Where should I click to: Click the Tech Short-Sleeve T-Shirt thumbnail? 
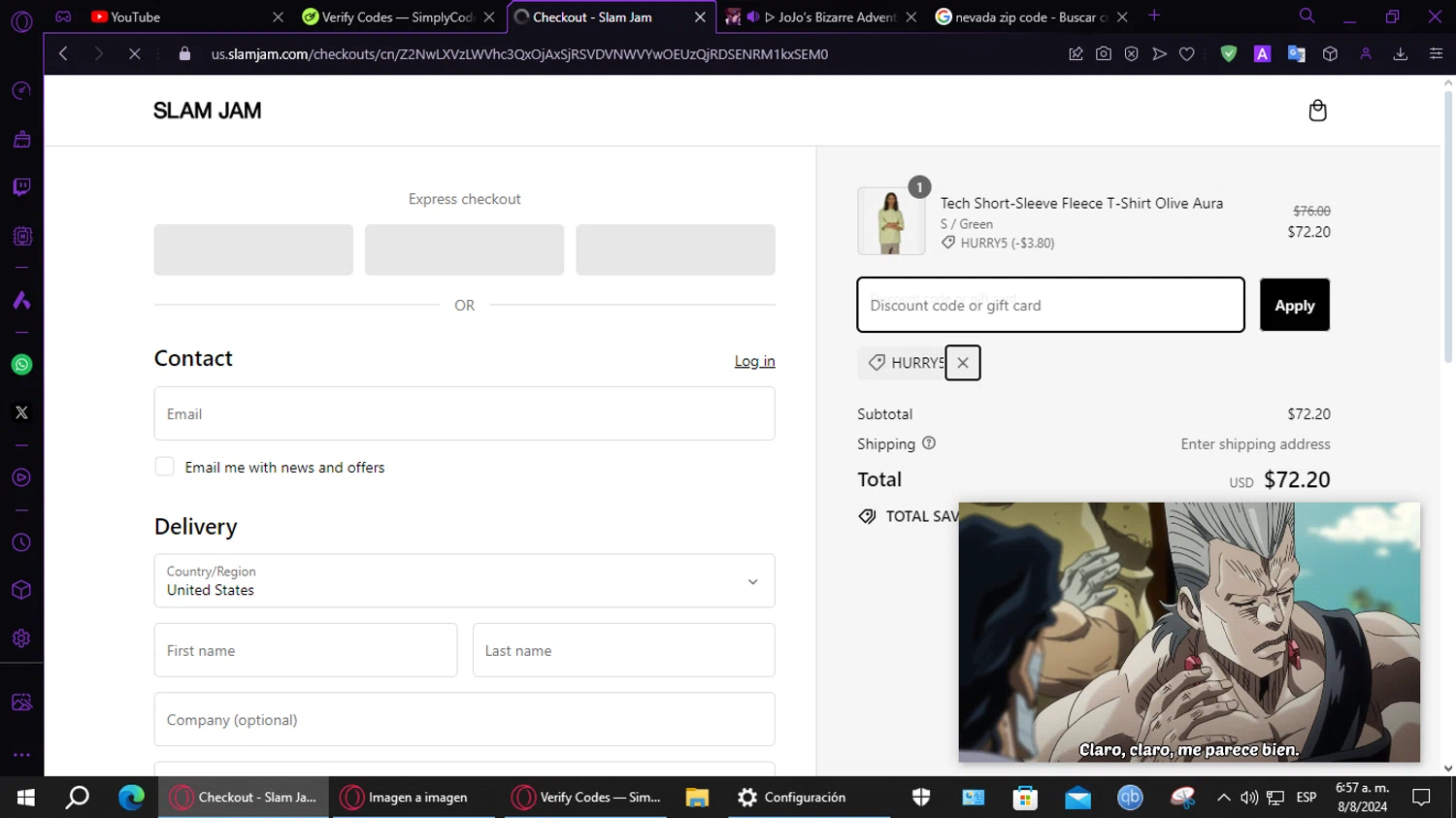click(891, 221)
